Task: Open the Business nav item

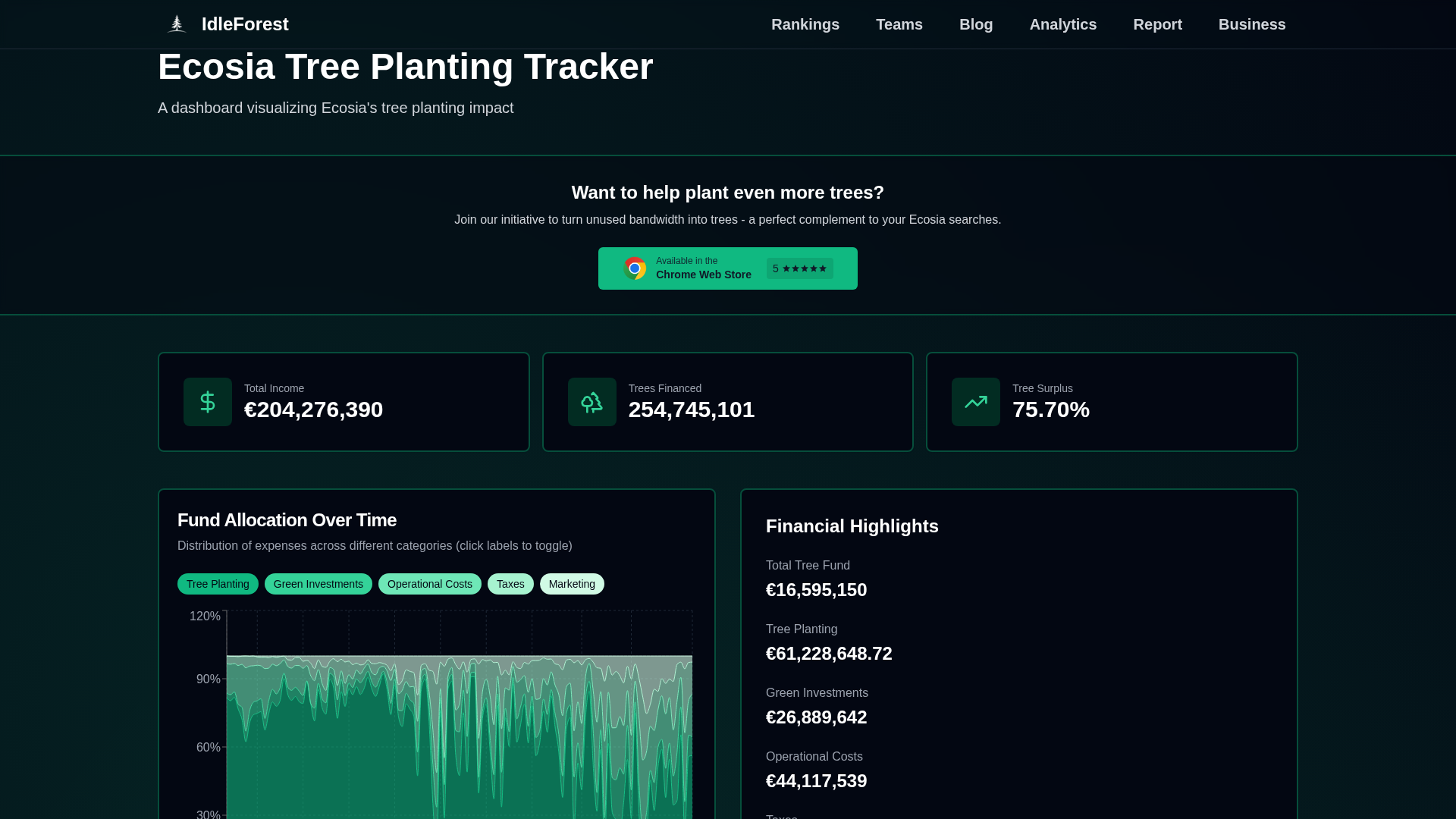Action: pyautogui.click(x=1252, y=24)
